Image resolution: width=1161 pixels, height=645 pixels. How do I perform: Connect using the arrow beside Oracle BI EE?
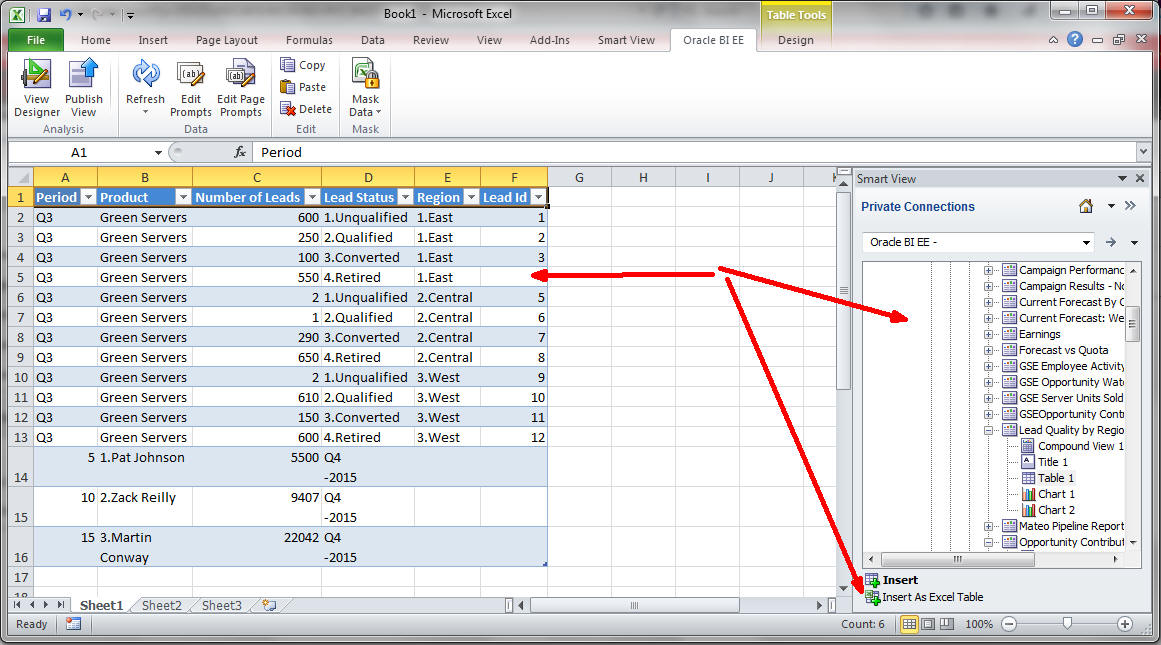(x=1111, y=242)
